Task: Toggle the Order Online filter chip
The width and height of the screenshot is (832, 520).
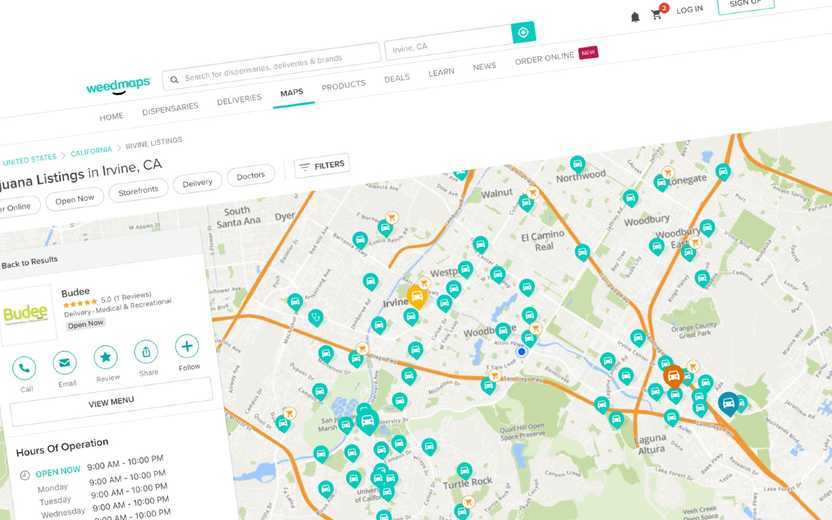Action: [x=16, y=207]
